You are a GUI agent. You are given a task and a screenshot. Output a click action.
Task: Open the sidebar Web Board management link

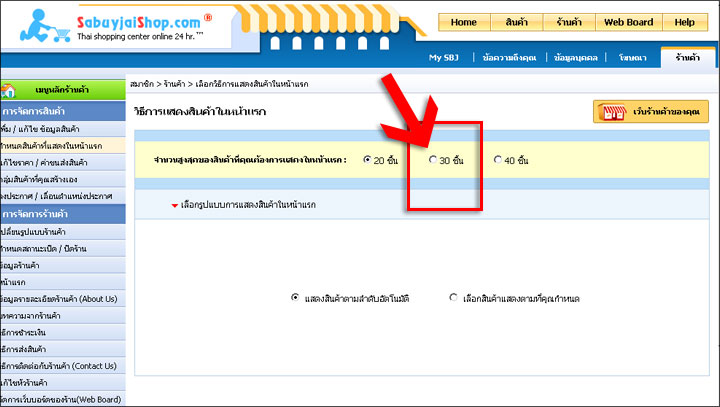pyautogui.click(x=62, y=400)
